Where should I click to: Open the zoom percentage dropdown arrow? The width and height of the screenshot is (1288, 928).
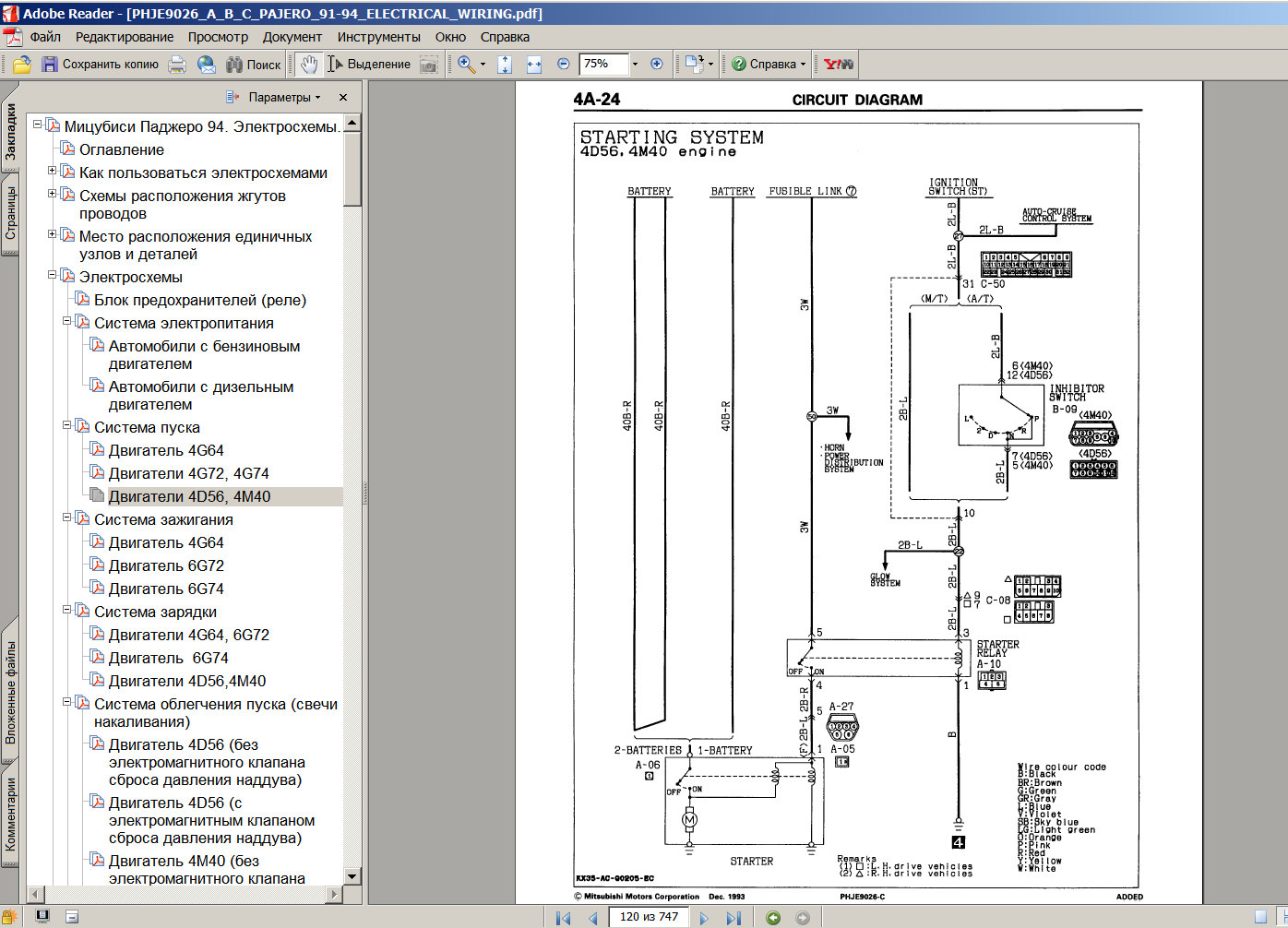click(635, 65)
